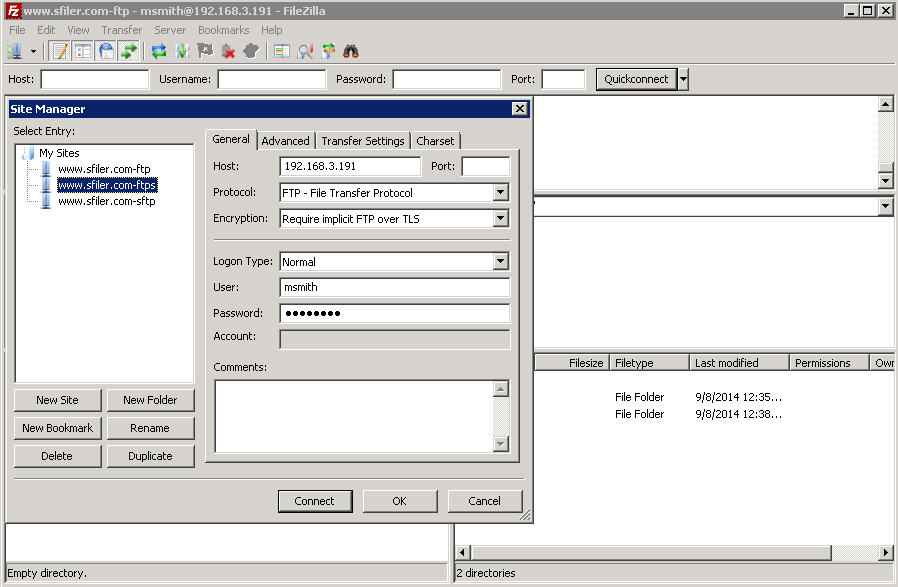Click the Quickconnect button

tap(636, 79)
